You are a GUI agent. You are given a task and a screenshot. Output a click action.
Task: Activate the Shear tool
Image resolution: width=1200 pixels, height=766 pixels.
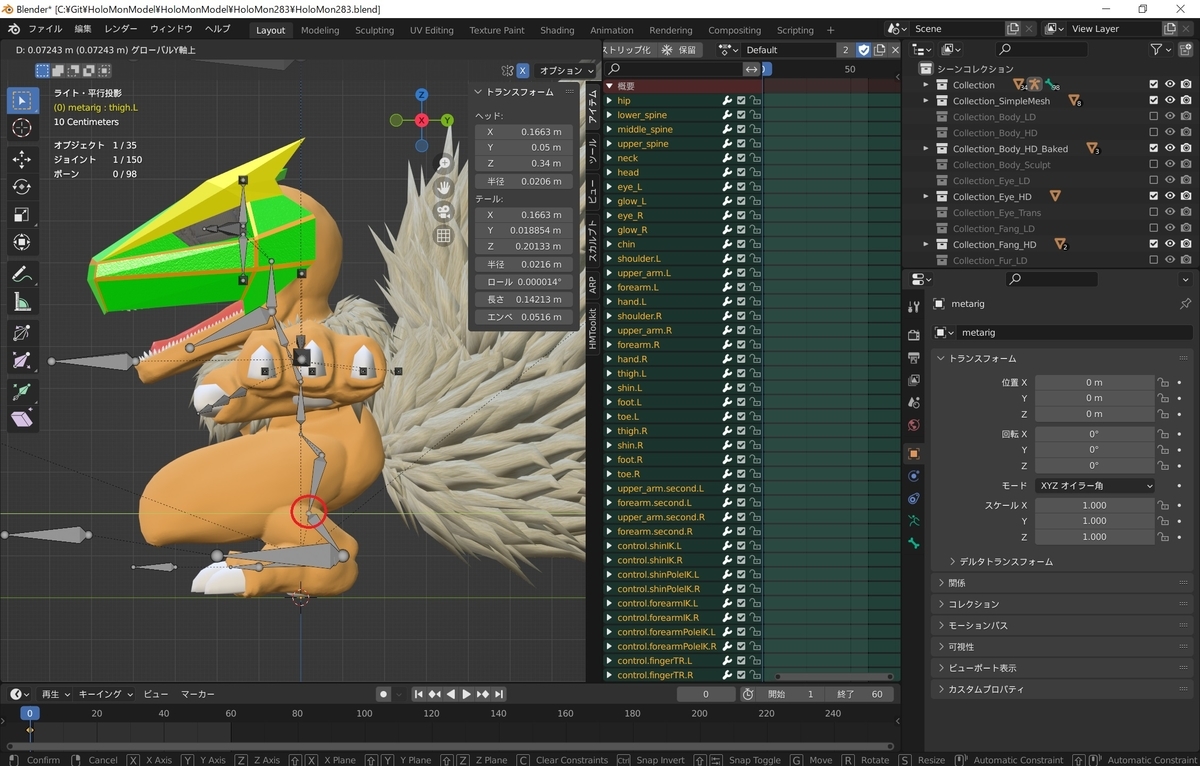[23, 419]
